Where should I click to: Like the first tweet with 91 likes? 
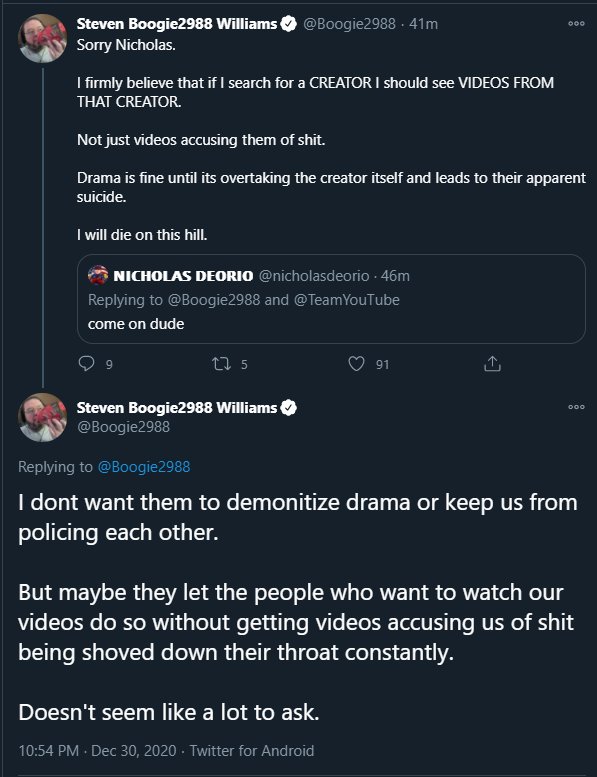[x=356, y=364]
